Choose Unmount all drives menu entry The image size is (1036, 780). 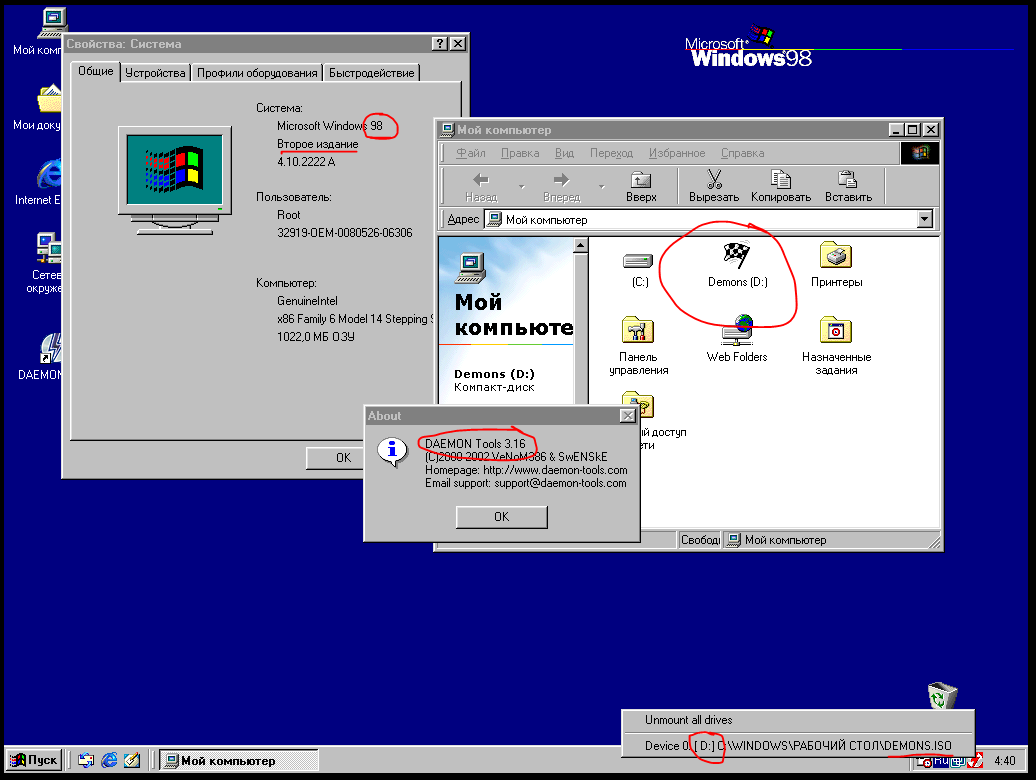click(688, 720)
